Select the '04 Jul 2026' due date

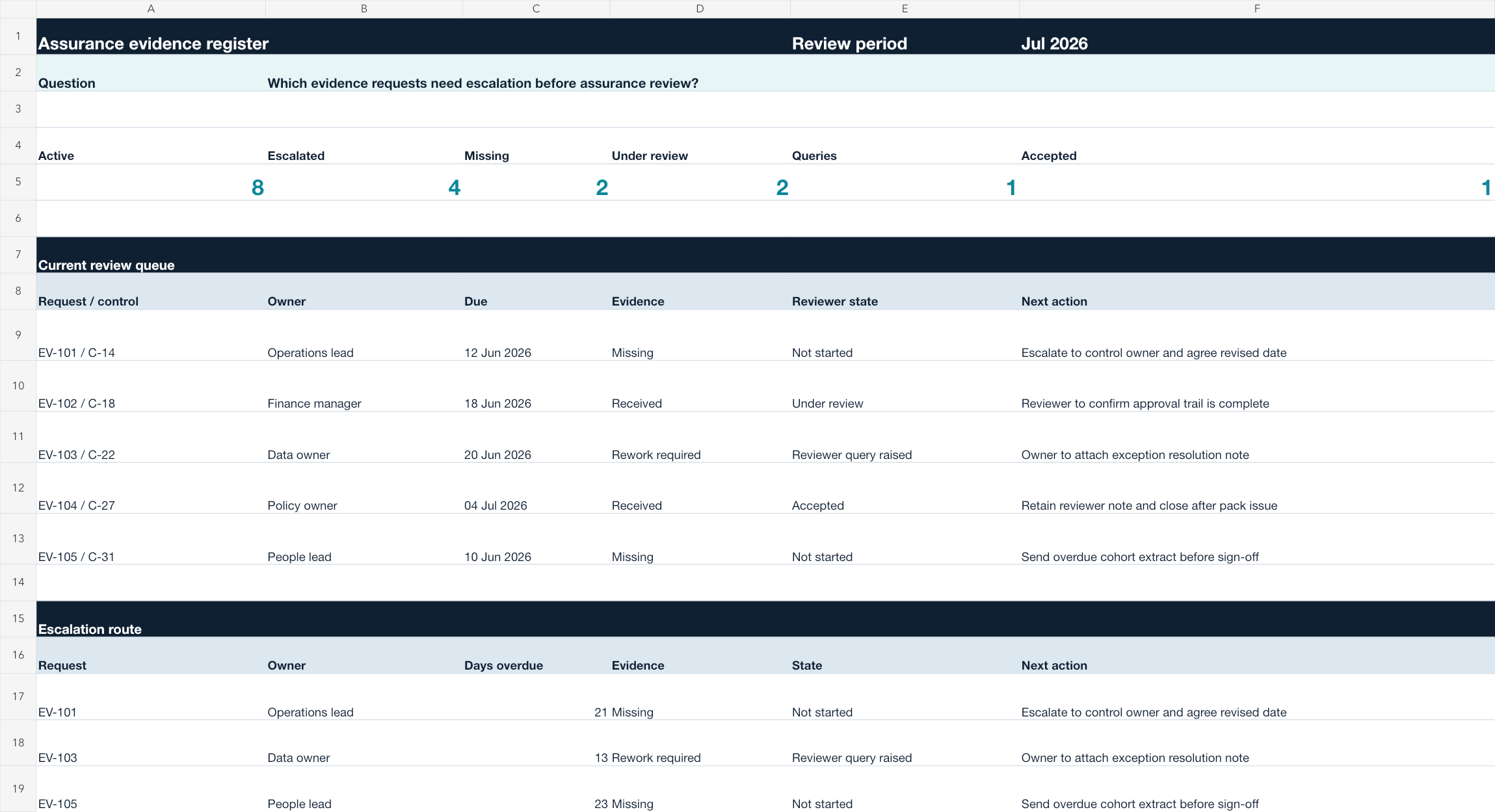point(536,488)
